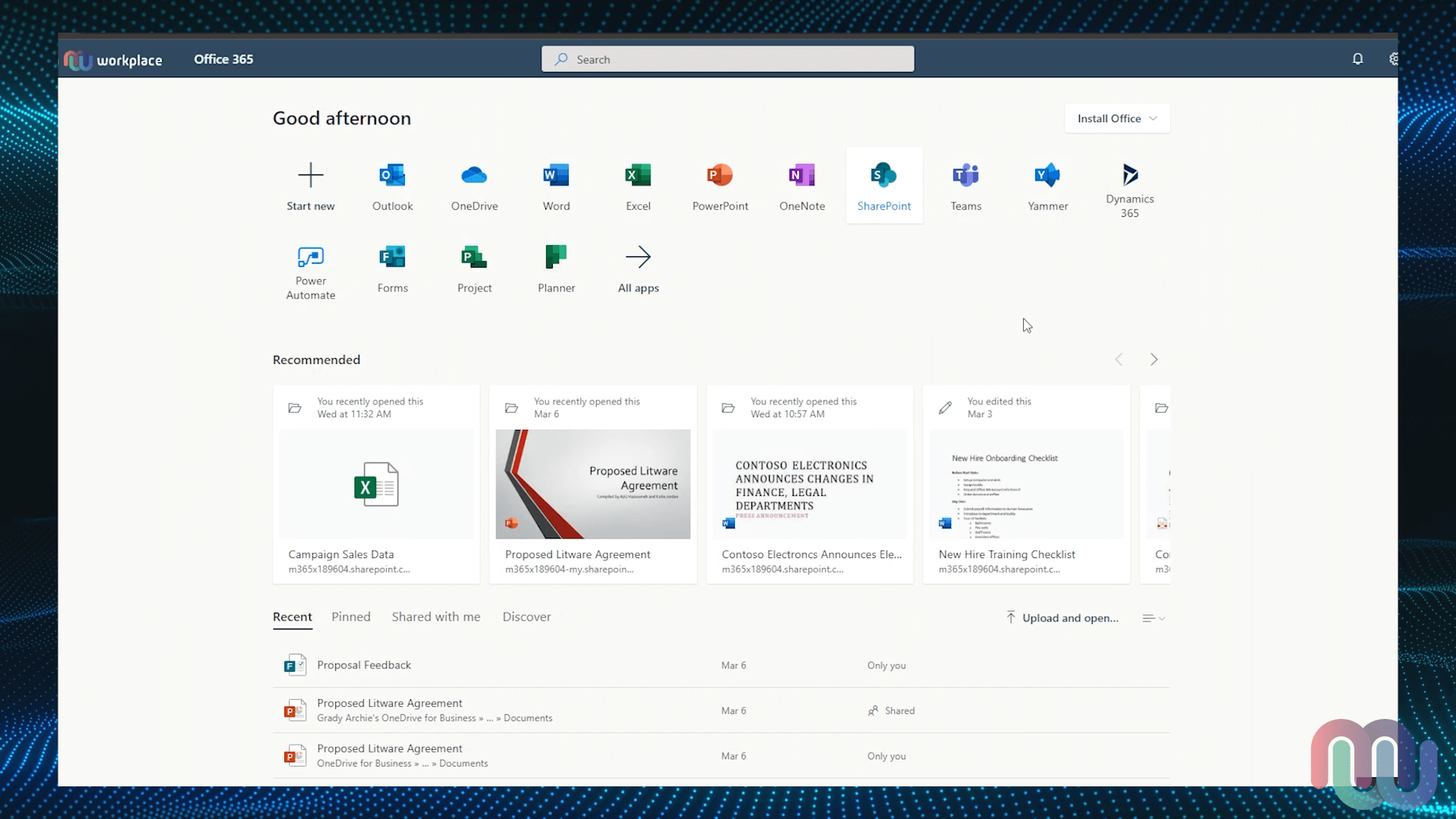This screenshot has height=819, width=1456.
Task: Click "Grady Archie's OneDrive for Business" path
Action: tap(397, 718)
